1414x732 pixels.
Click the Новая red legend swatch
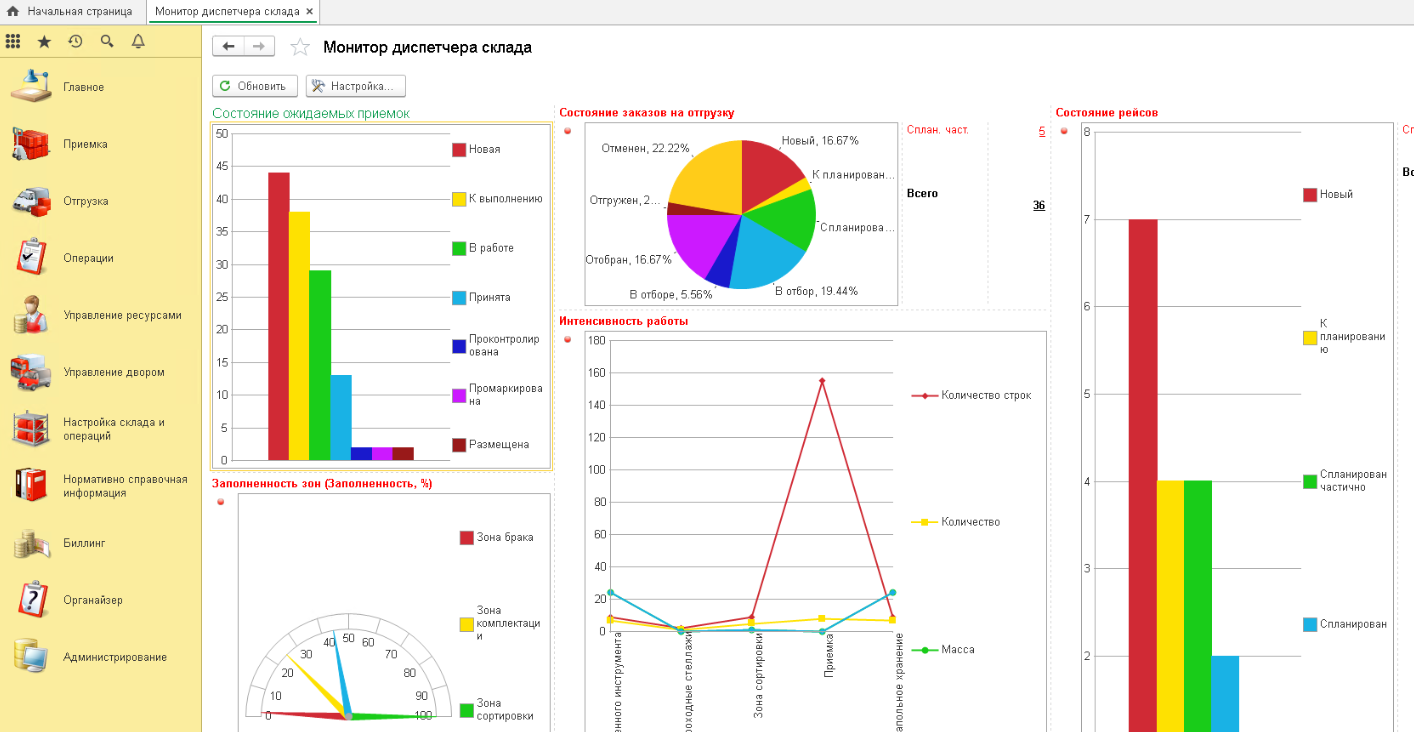point(459,149)
